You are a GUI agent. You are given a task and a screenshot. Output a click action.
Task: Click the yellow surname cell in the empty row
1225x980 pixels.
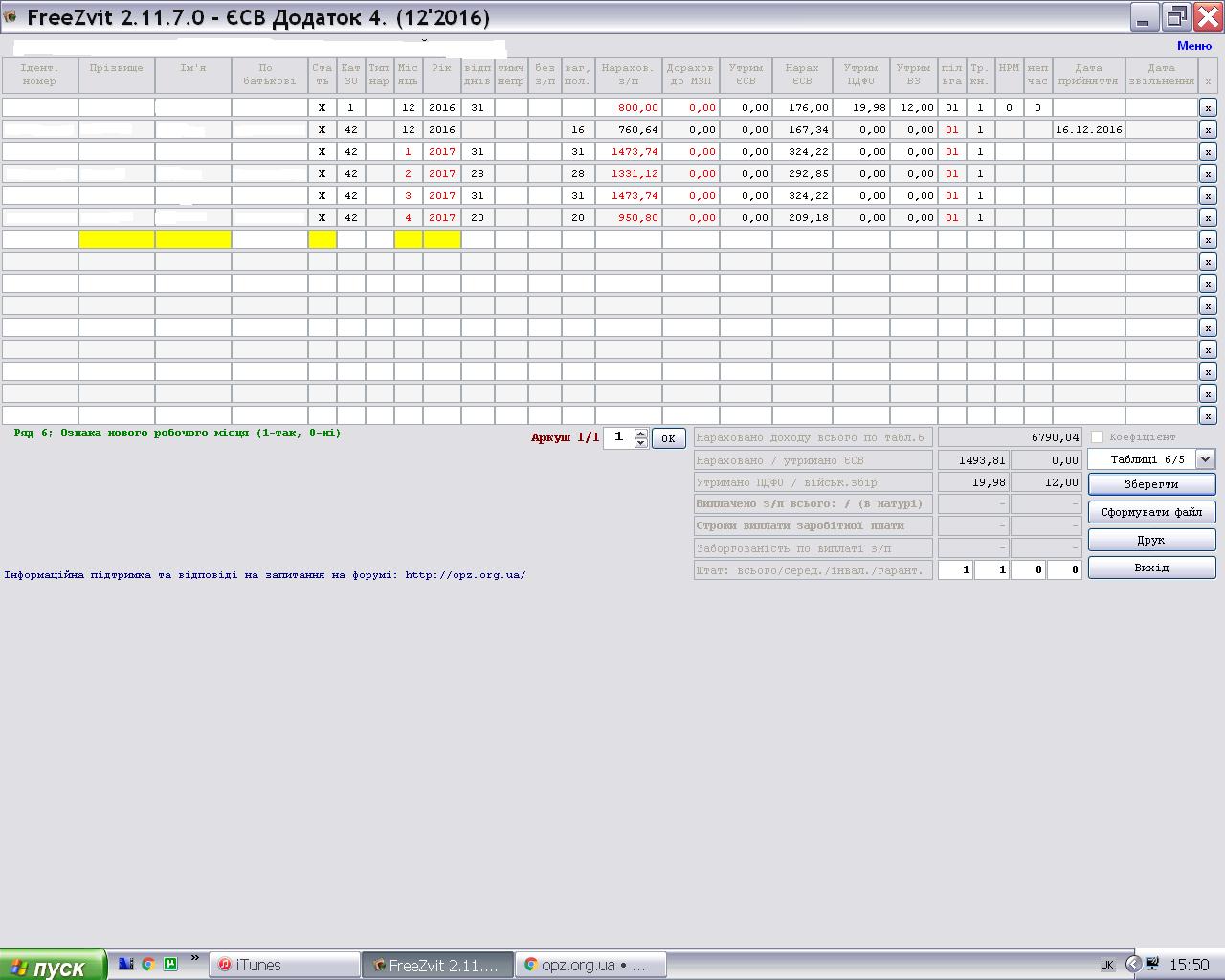click(117, 239)
